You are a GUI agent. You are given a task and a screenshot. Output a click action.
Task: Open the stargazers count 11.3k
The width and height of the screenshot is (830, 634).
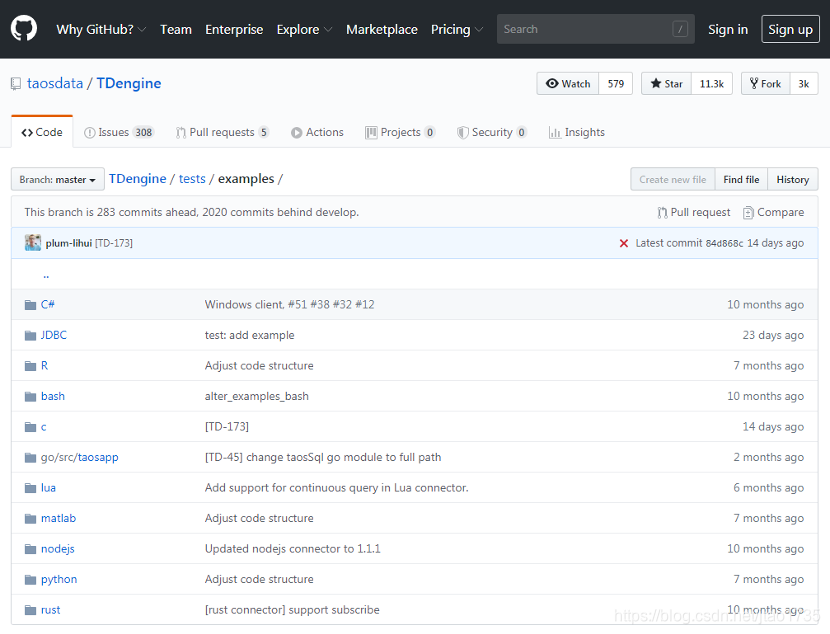pos(711,84)
